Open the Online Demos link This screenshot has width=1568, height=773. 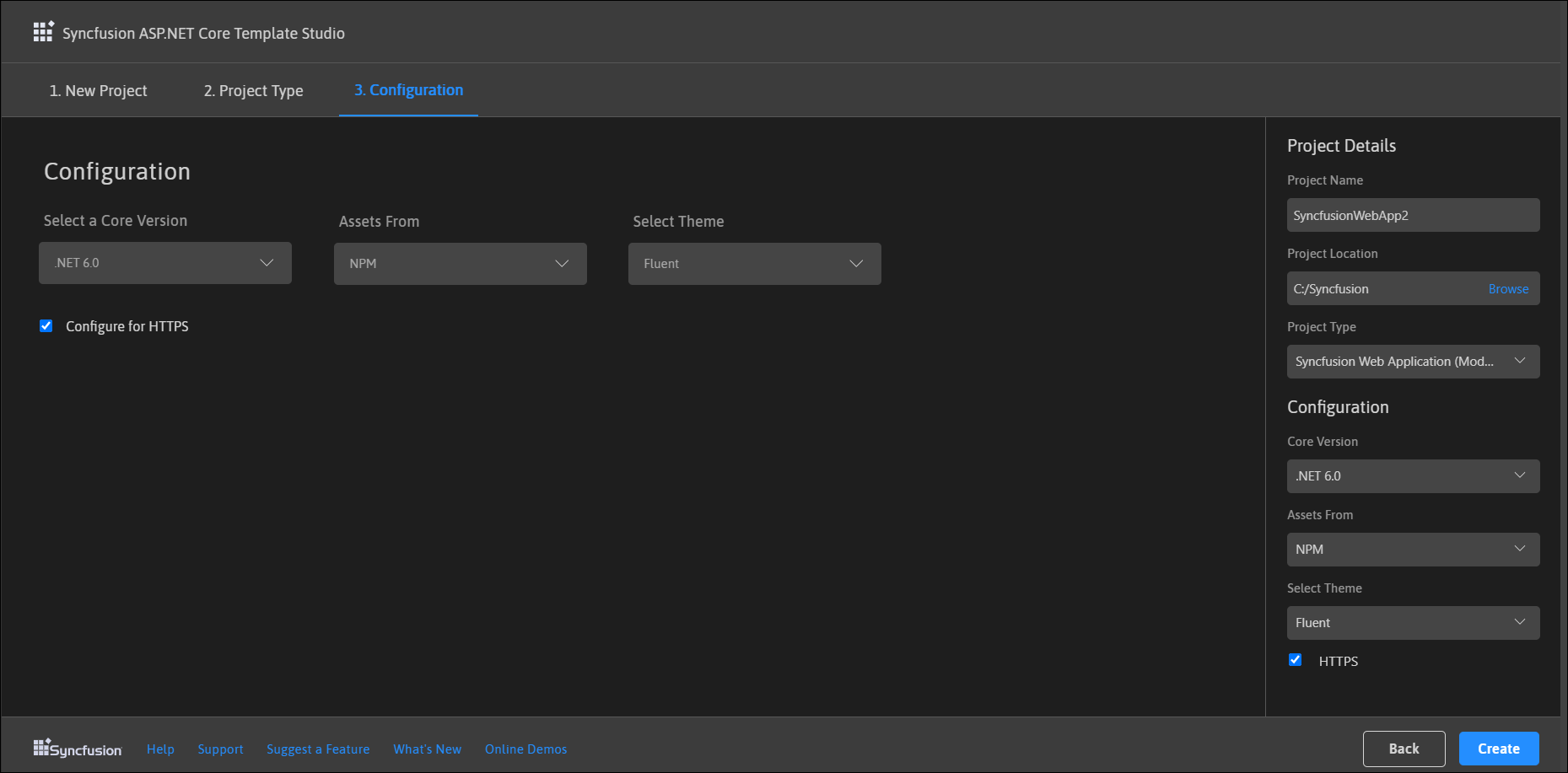coord(525,749)
